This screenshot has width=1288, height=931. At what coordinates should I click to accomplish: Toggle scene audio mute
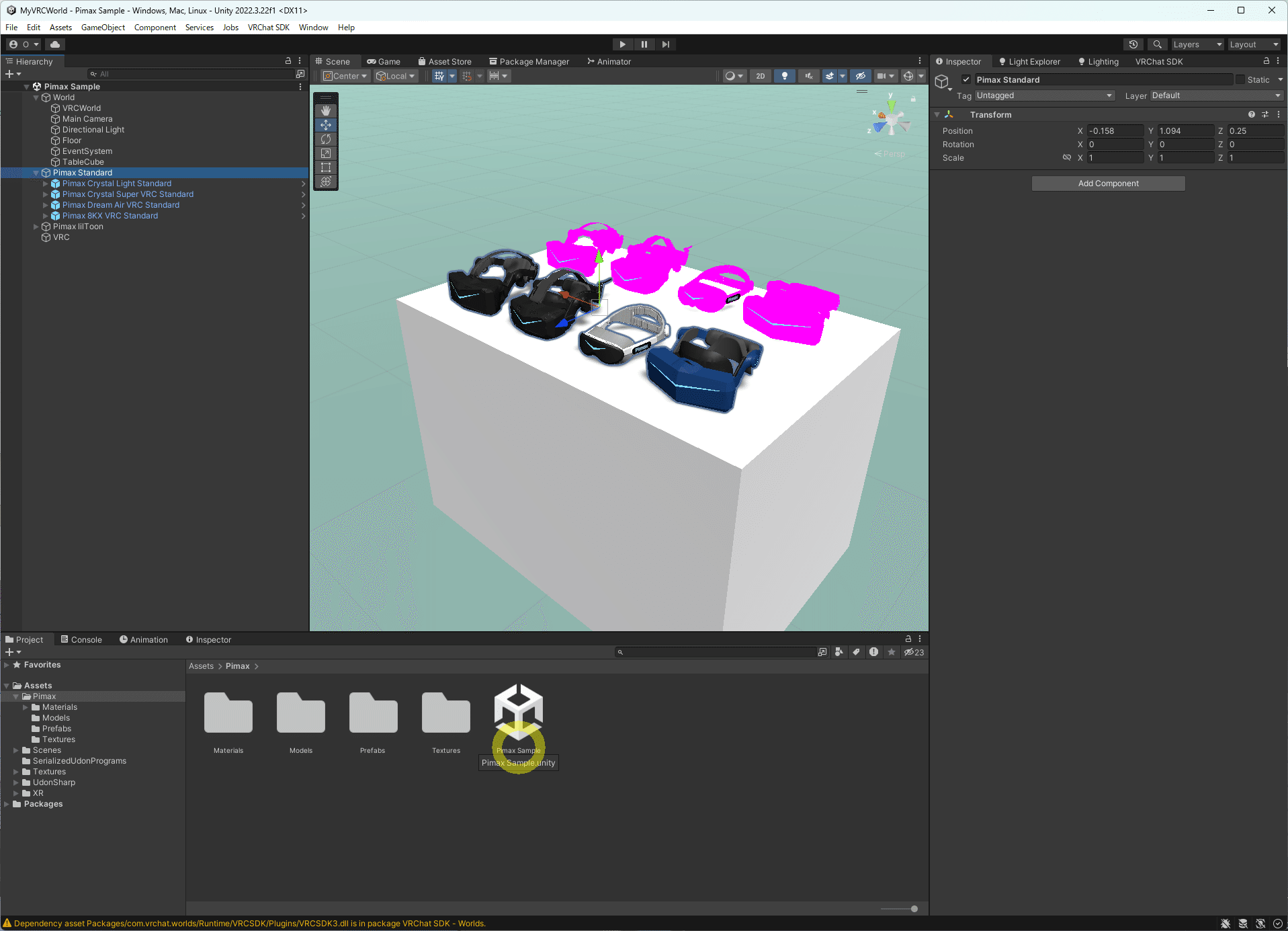pyautogui.click(x=809, y=76)
